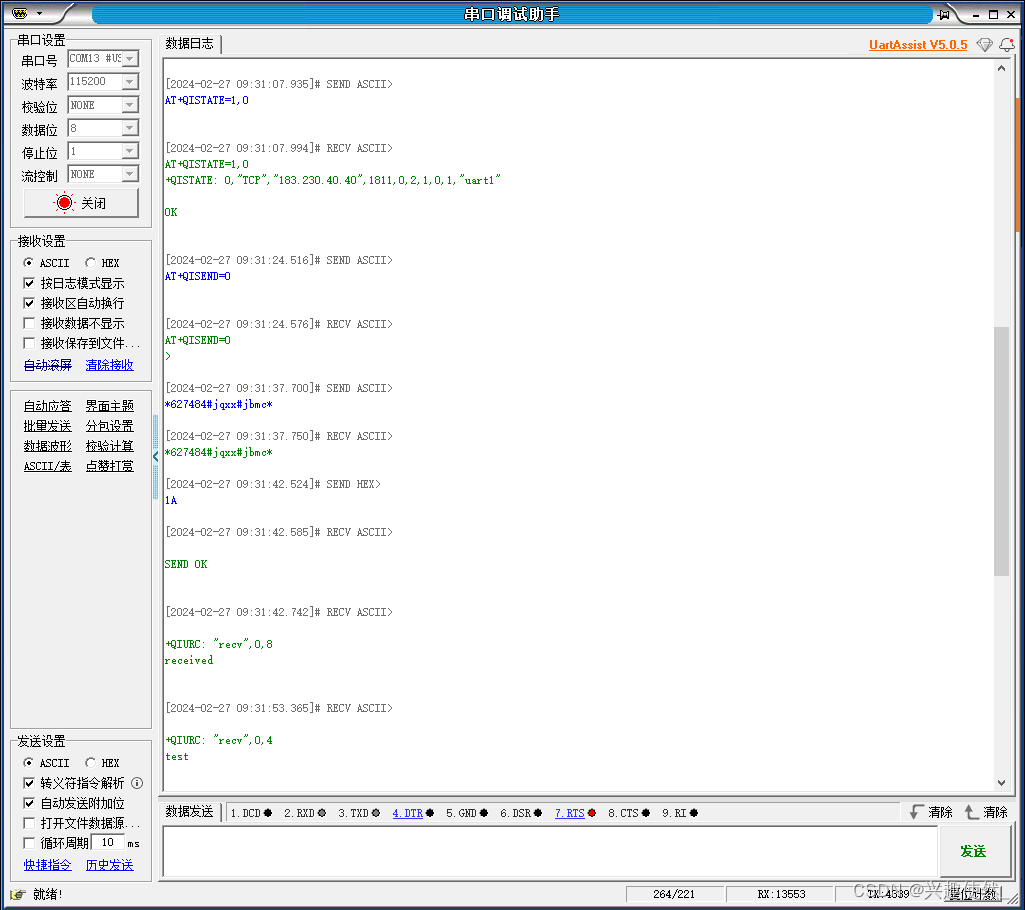Select the 数据发送 tab
Viewport: 1025px width, 910px height.
(x=189, y=812)
